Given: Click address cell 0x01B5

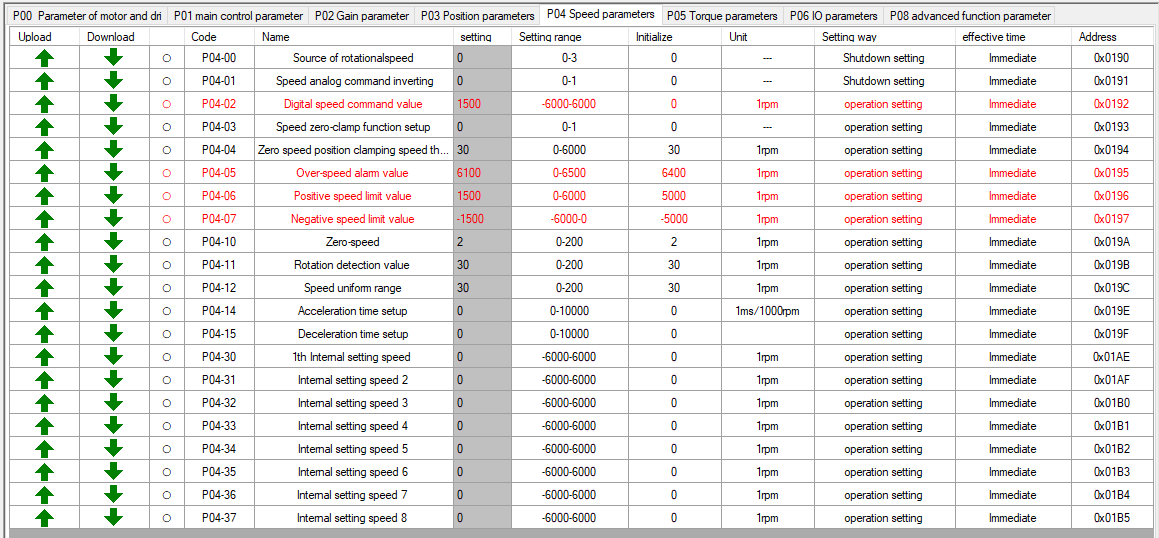Looking at the screenshot, I should click(x=1112, y=517).
